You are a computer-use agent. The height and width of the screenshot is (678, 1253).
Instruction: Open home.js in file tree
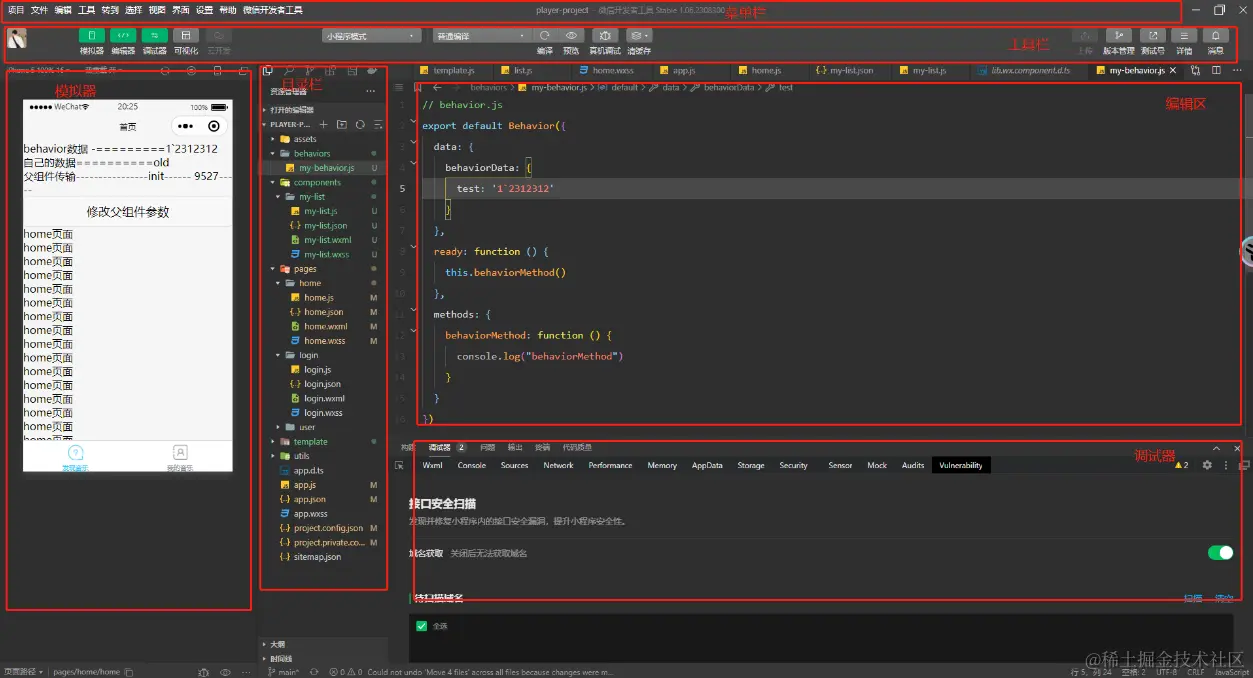click(x=319, y=298)
